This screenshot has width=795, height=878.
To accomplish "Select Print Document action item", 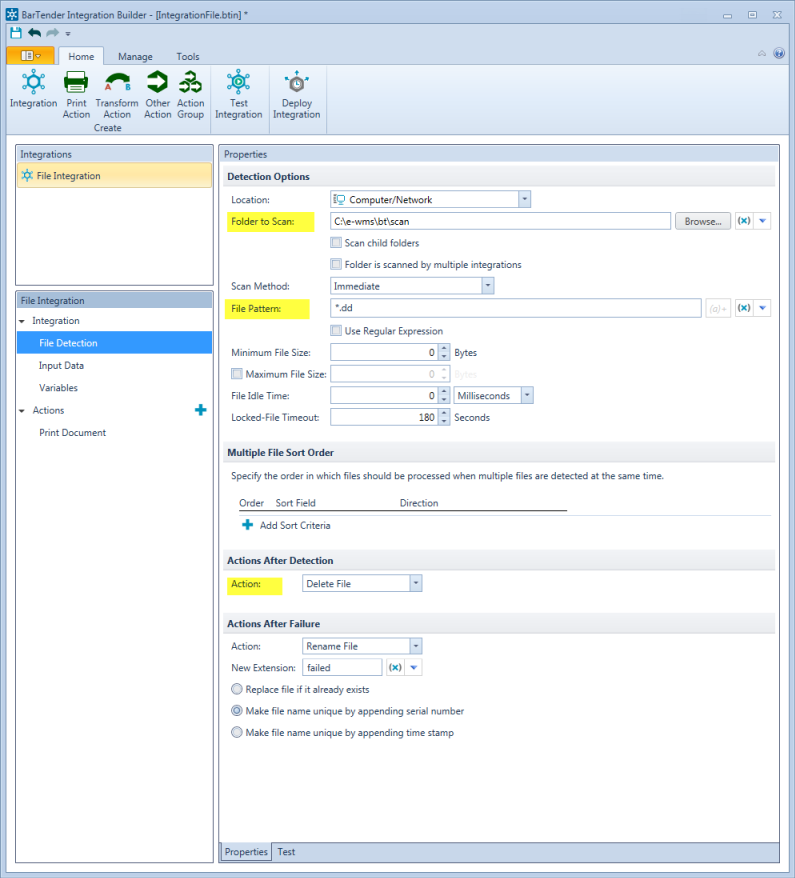I will point(72,432).
